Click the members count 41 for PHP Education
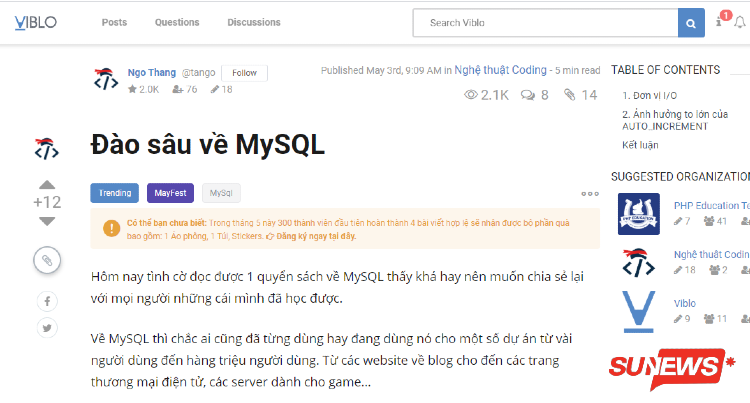The height and width of the screenshot is (403, 750). [x=715, y=221]
